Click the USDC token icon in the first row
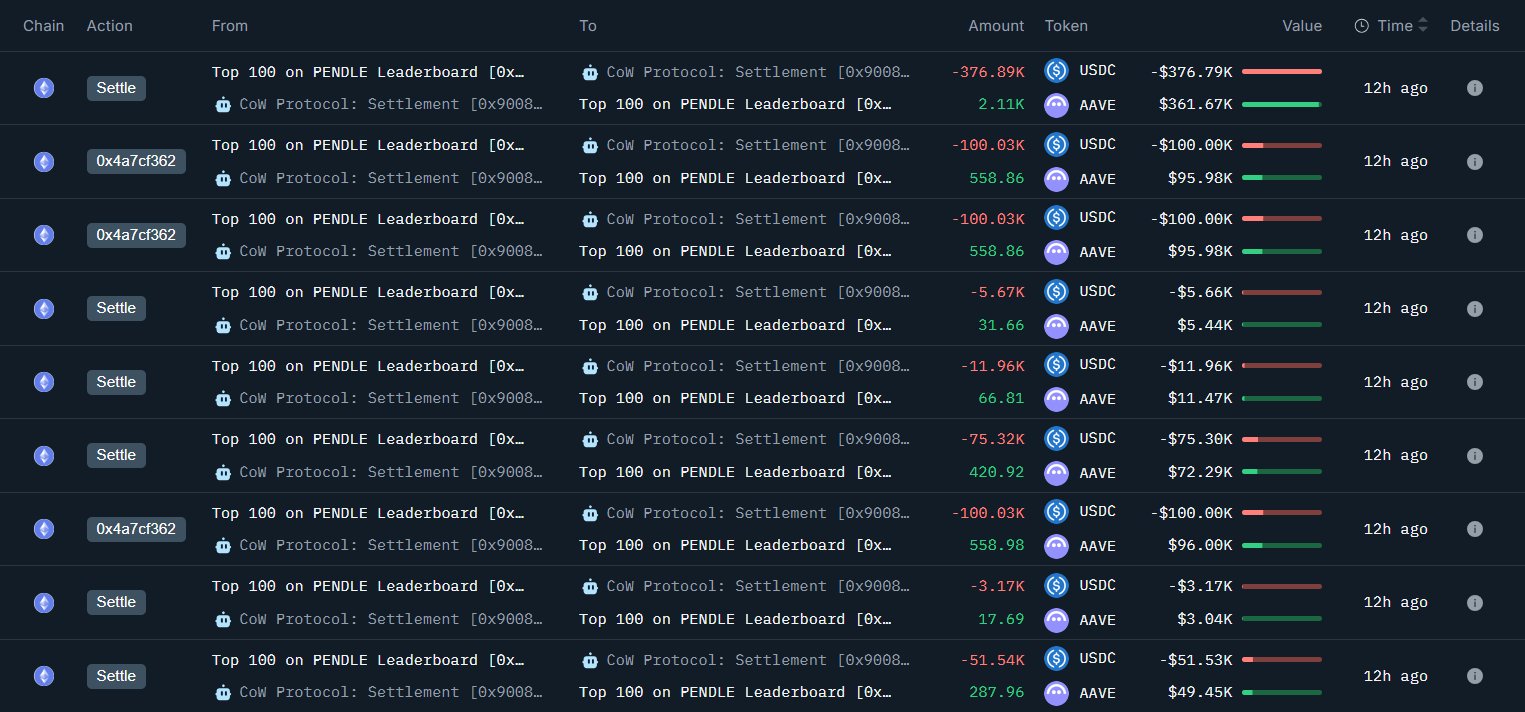1525x712 pixels. point(1056,71)
